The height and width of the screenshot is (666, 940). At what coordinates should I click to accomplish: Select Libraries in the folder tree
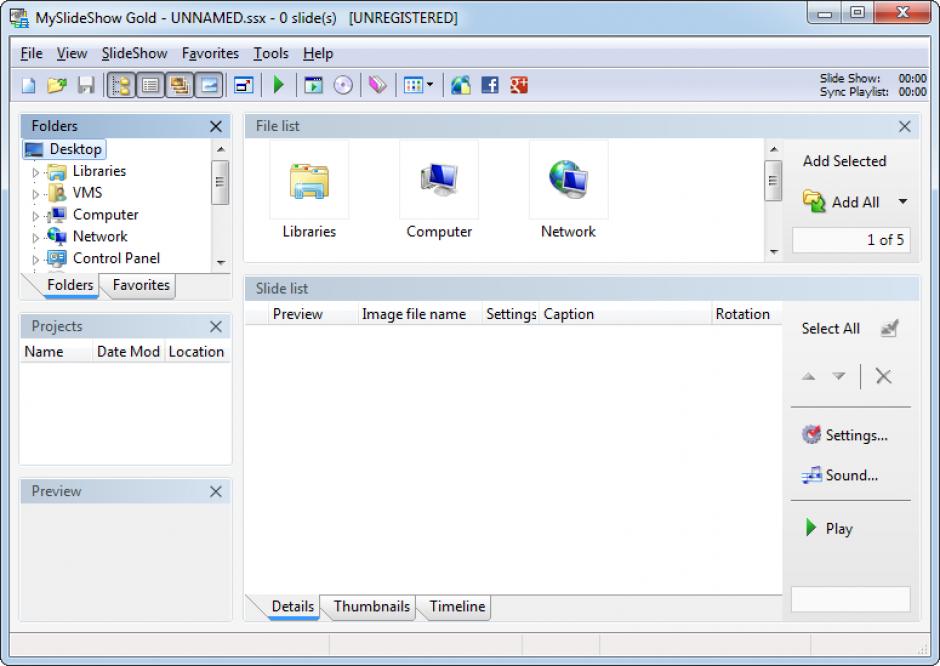pyautogui.click(x=99, y=171)
